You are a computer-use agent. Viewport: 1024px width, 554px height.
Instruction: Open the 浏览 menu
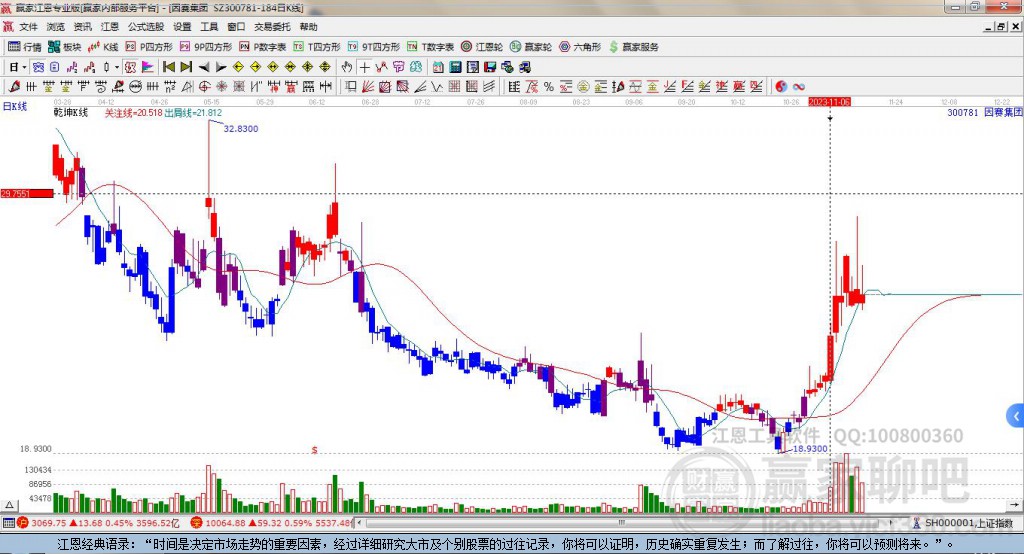click(56, 27)
